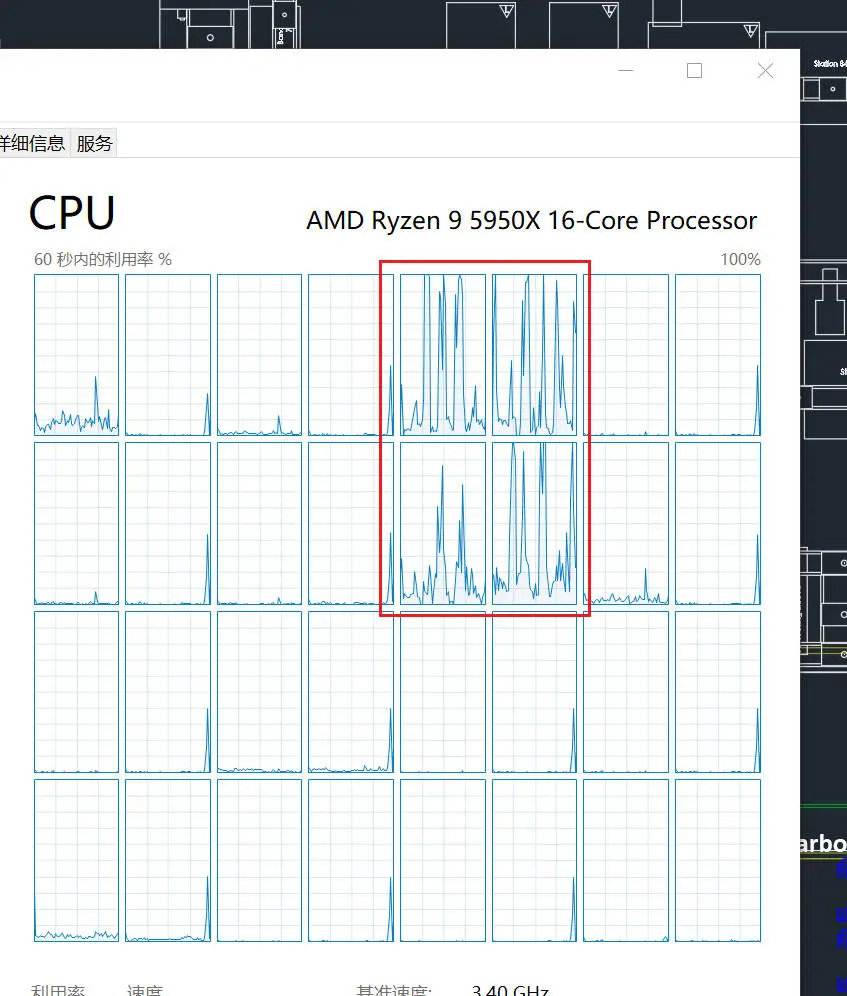This screenshot has height=996, width=847.
Task: Select the seventh core graph in the second row
Action: (x=626, y=523)
